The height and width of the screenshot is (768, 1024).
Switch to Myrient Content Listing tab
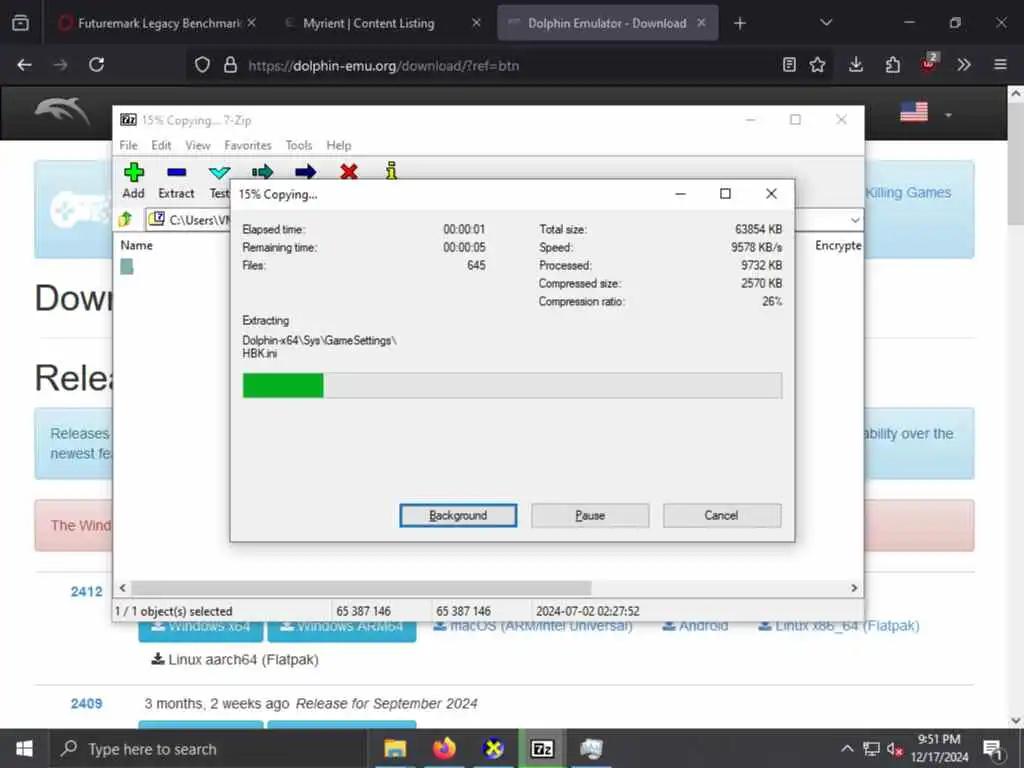point(368,23)
